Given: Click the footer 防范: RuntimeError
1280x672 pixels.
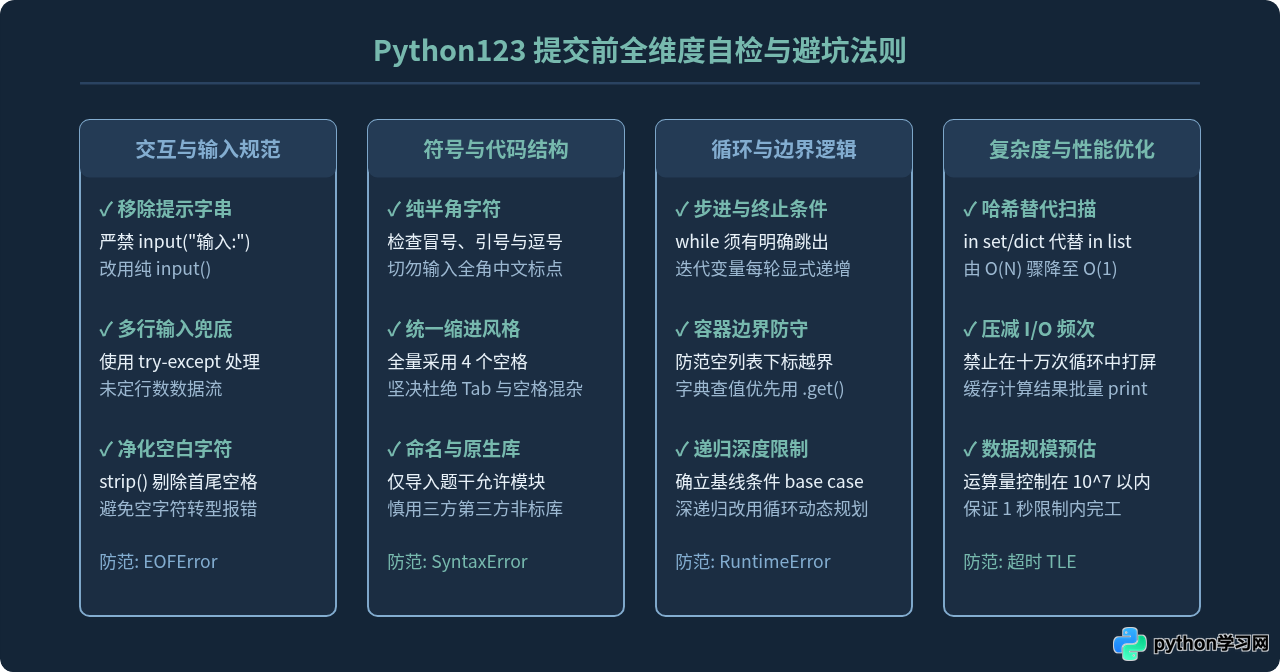Looking at the screenshot, I should click(753, 561).
